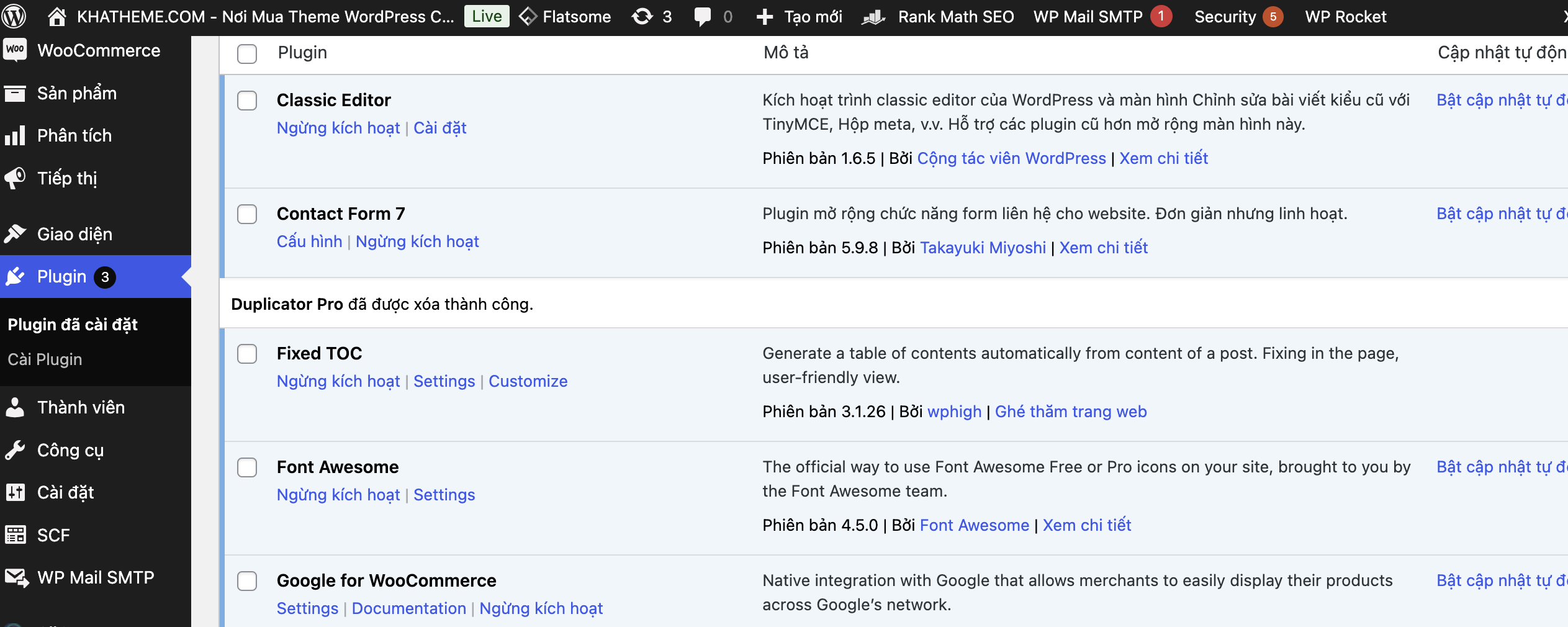This screenshot has width=1568, height=627.
Task: Open the wphigh author link
Action: [955, 412]
